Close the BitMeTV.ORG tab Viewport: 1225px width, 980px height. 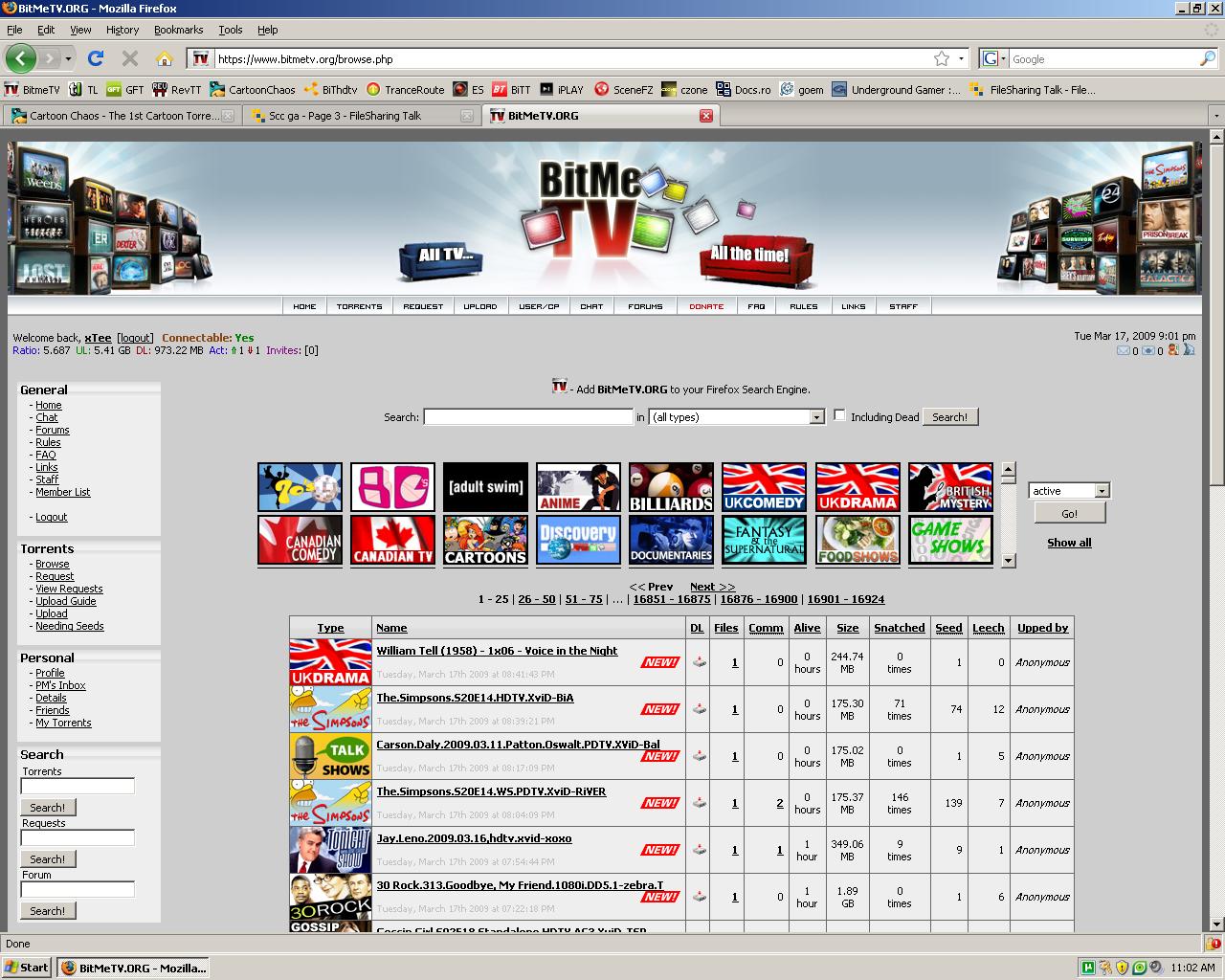(x=706, y=116)
